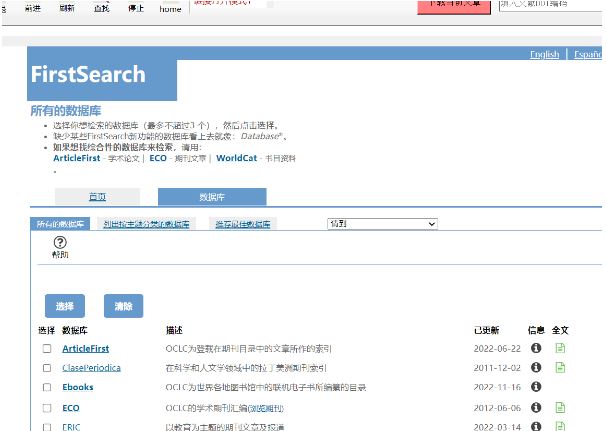Switch language to English
This screenshot has width=606, height=431.
point(545,54)
